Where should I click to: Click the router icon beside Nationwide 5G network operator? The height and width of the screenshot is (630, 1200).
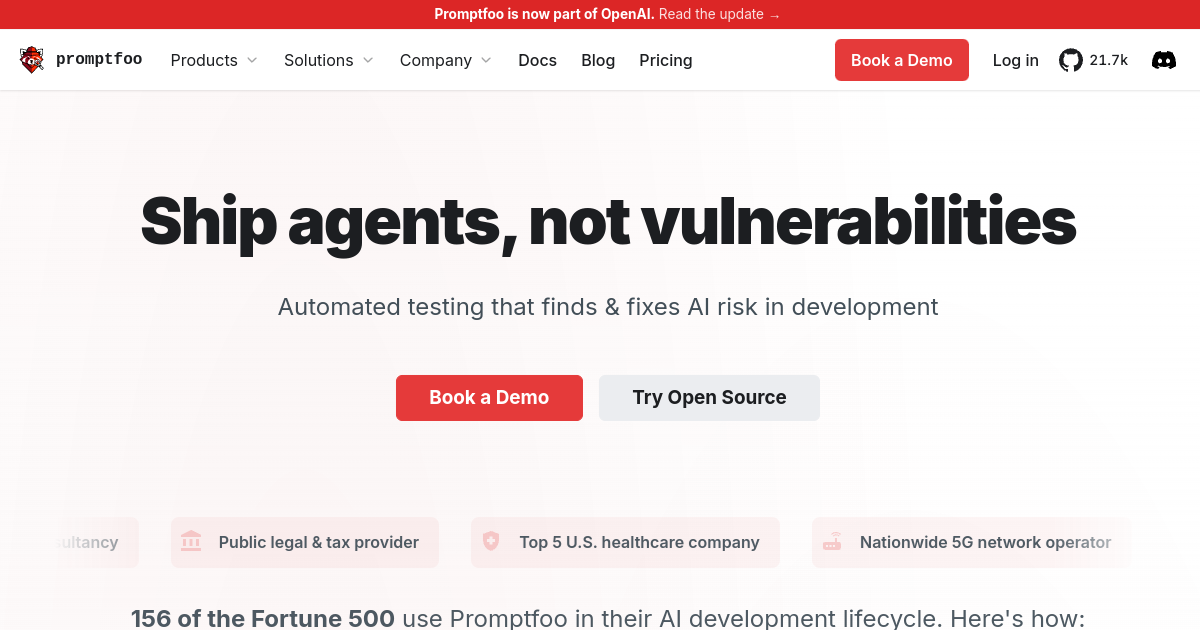832,542
